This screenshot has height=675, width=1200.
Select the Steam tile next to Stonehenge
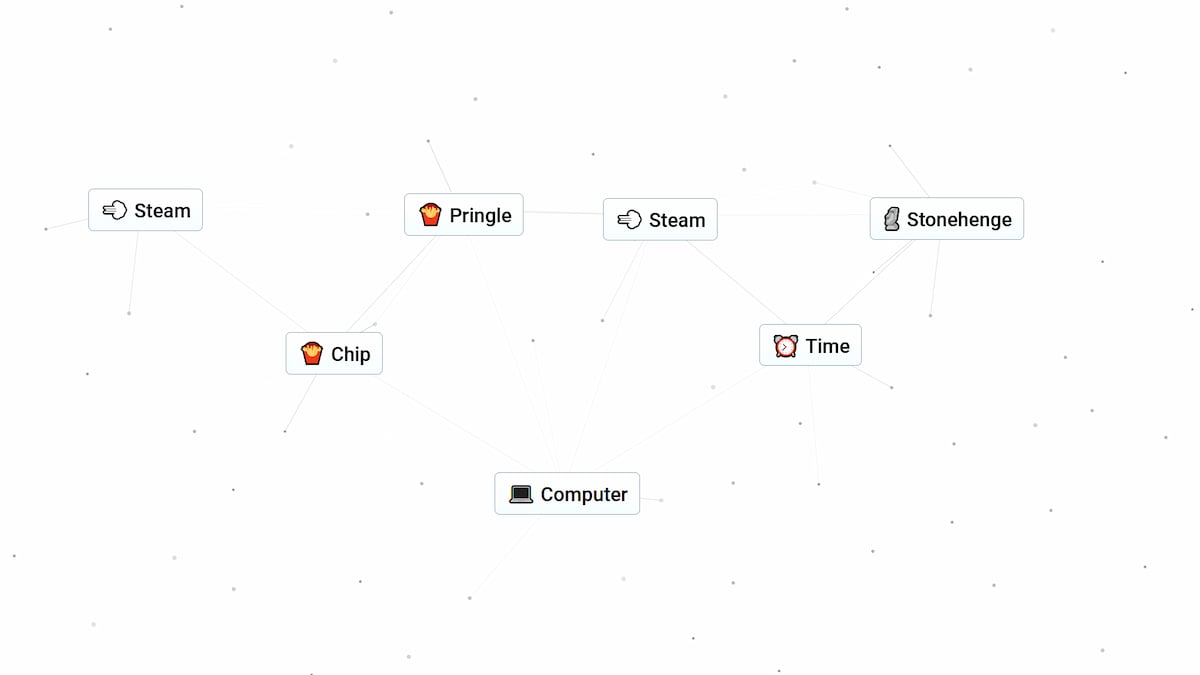click(x=660, y=219)
